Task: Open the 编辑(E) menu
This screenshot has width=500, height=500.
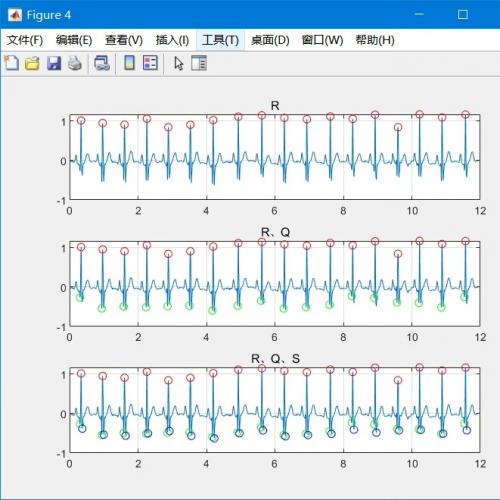Action: click(x=74, y=40)
